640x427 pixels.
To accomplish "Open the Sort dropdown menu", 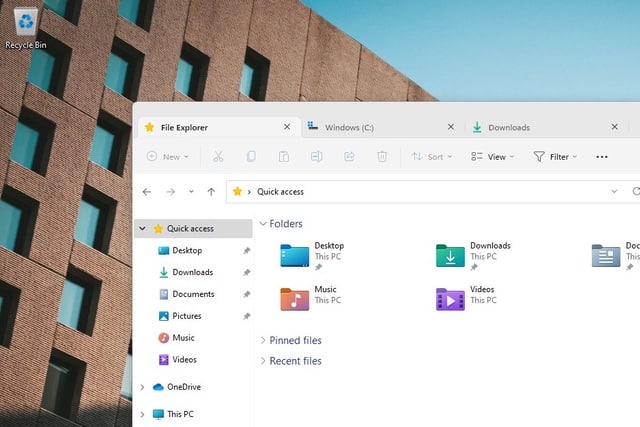I will coord(432,157).
